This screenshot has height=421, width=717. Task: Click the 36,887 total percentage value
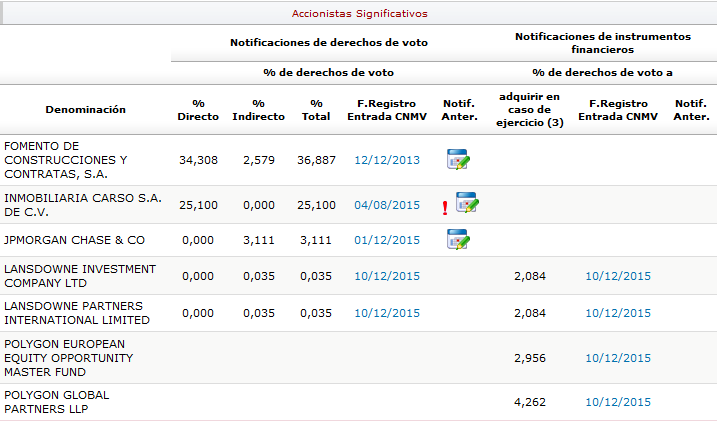pos(316,160)
